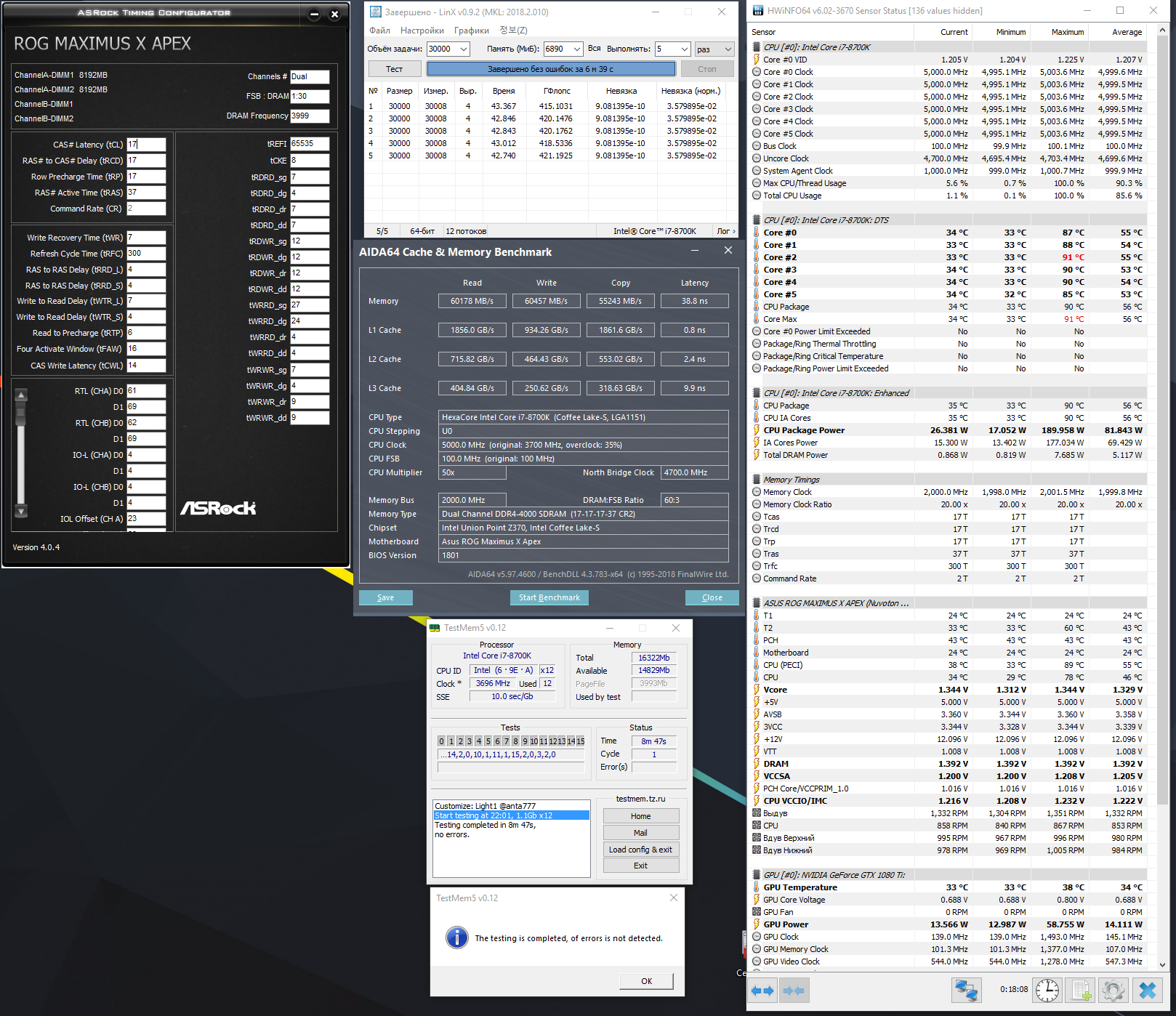Click HWiNFO expand columns arrows button
Screen dimensions: 1176x1016
pos(762,991)
